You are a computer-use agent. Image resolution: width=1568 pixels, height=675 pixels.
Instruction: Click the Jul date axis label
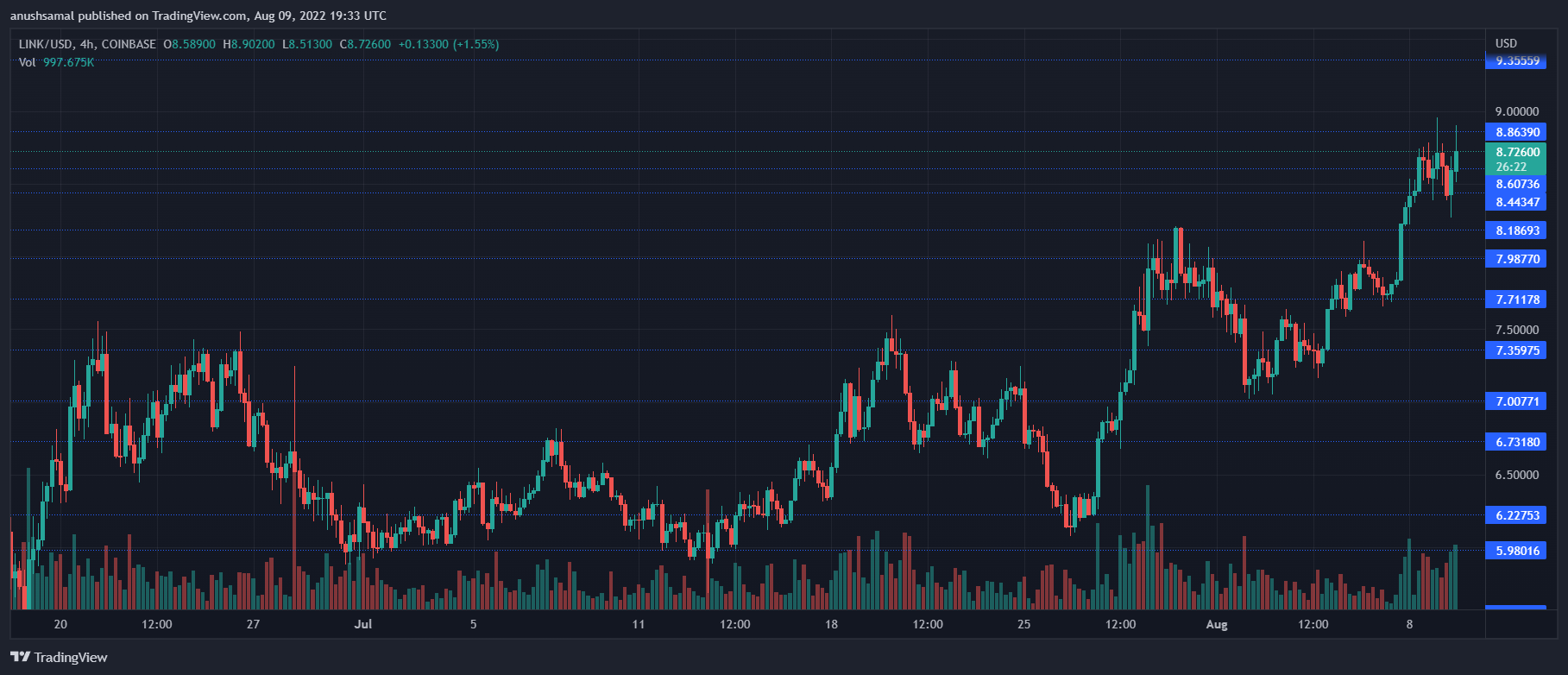click(x=362, y=624)
